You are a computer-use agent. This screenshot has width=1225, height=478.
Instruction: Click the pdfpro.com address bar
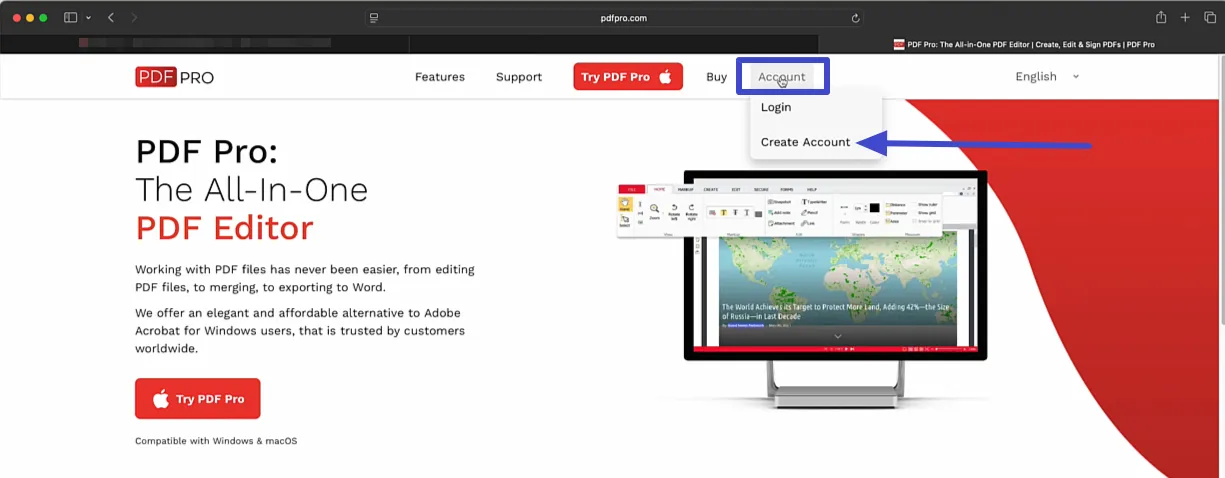point(615,18)
